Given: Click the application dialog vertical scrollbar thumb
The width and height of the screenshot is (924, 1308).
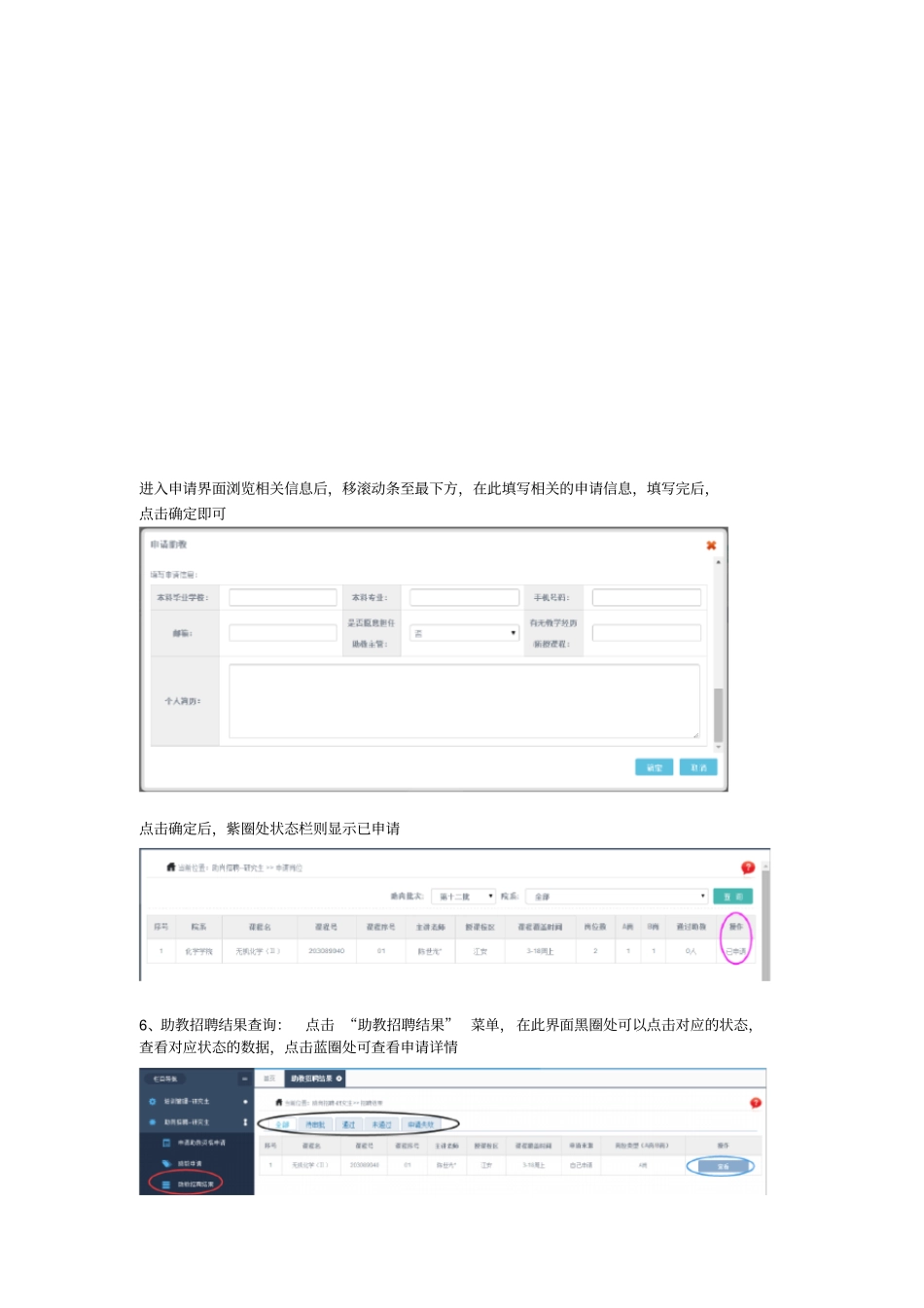Looking at the screenshot, I should 718,715.
